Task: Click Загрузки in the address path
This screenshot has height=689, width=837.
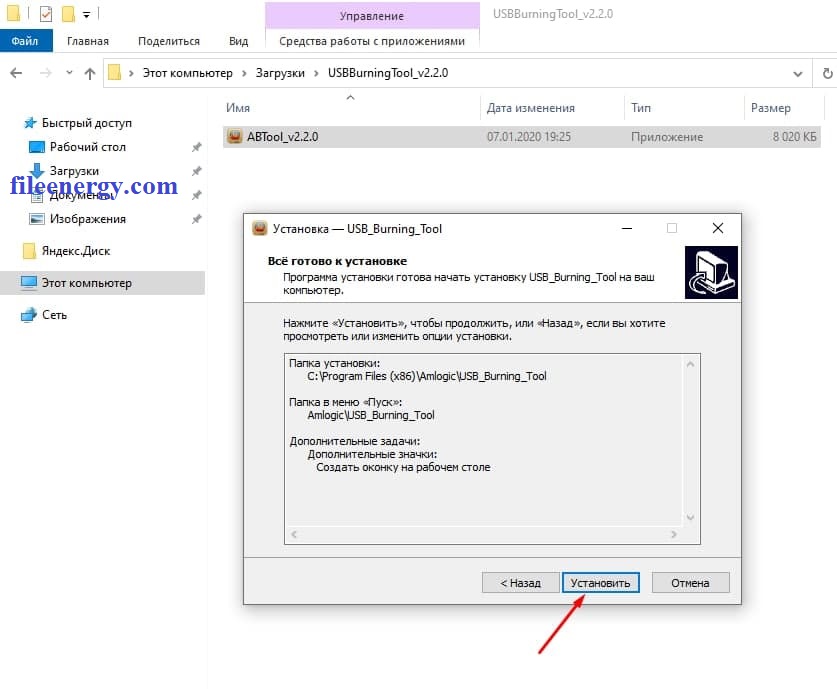Action: [x=280, y=73]
